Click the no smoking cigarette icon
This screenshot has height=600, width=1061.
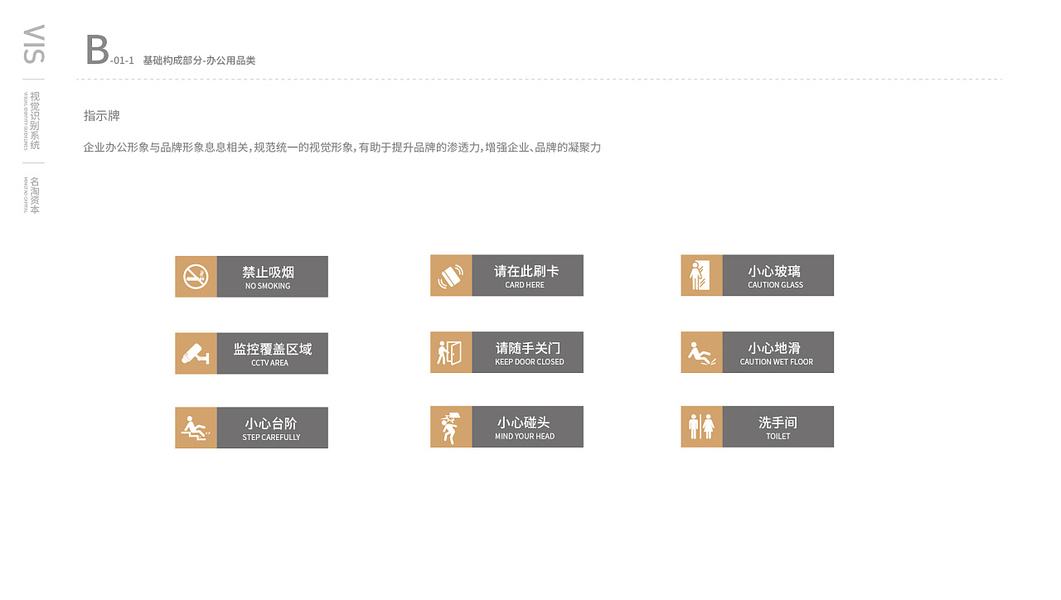[x=196, y=277]
